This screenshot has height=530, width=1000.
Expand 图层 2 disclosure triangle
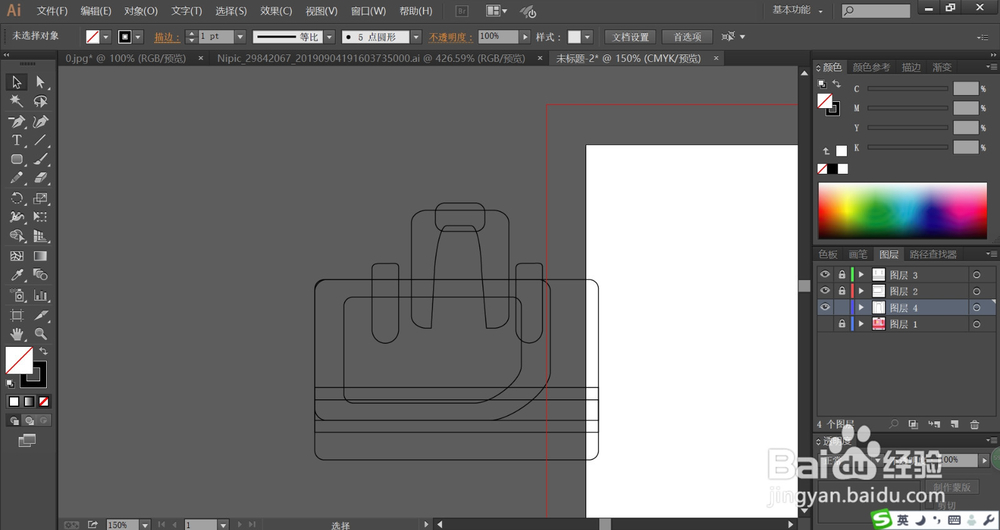point(861,291)
